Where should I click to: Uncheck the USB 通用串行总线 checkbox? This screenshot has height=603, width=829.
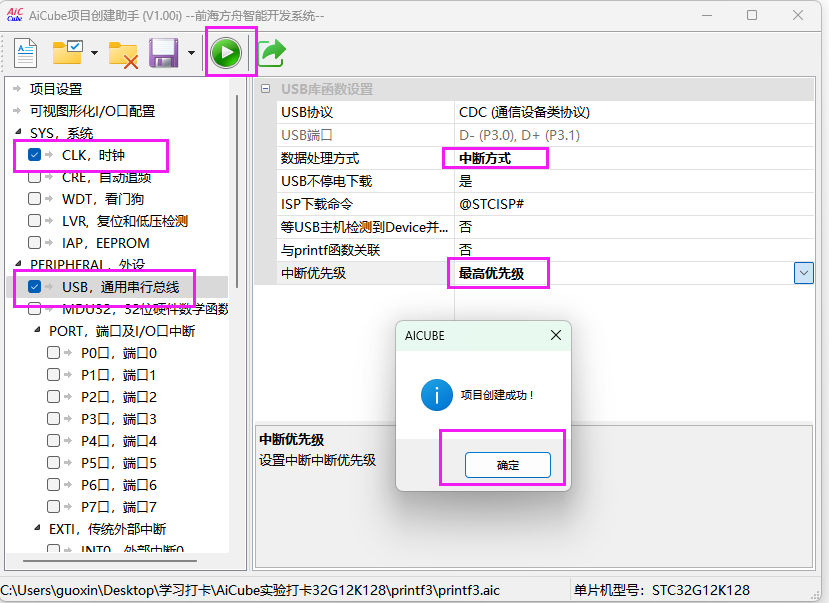tap(34, 286)
